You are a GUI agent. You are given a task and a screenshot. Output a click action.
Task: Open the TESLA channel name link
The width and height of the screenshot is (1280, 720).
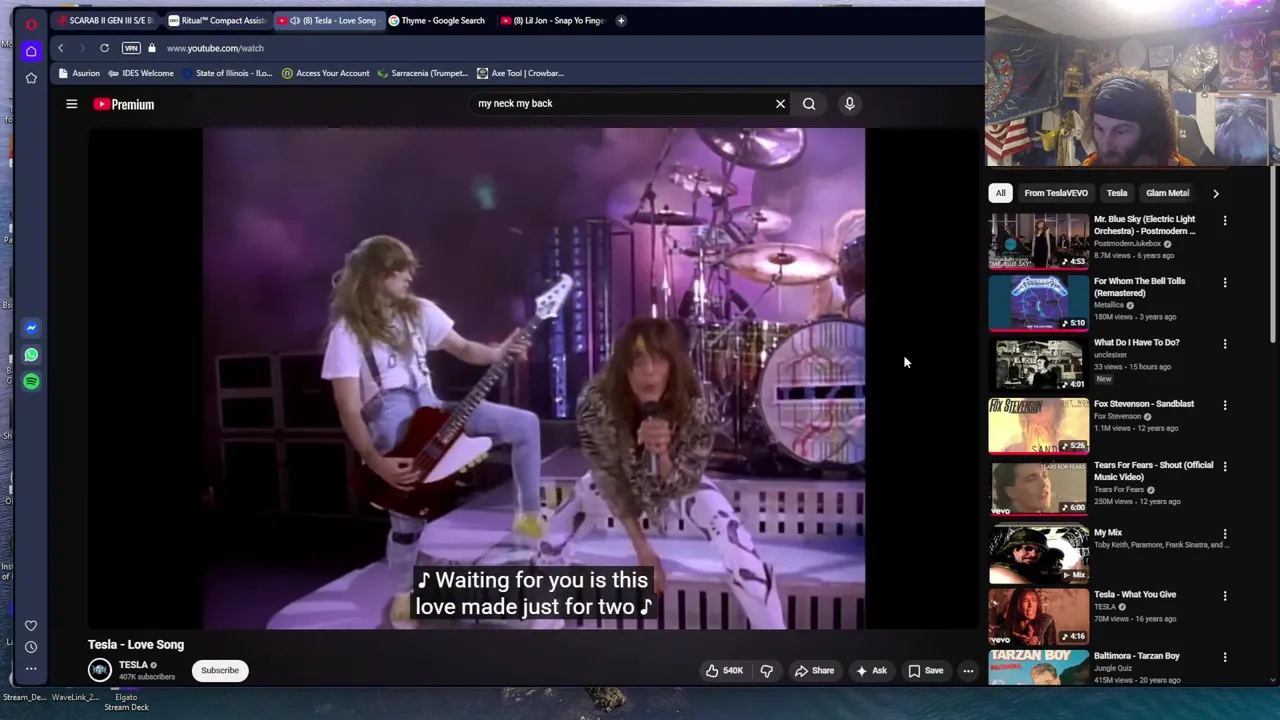pos(133,665)
